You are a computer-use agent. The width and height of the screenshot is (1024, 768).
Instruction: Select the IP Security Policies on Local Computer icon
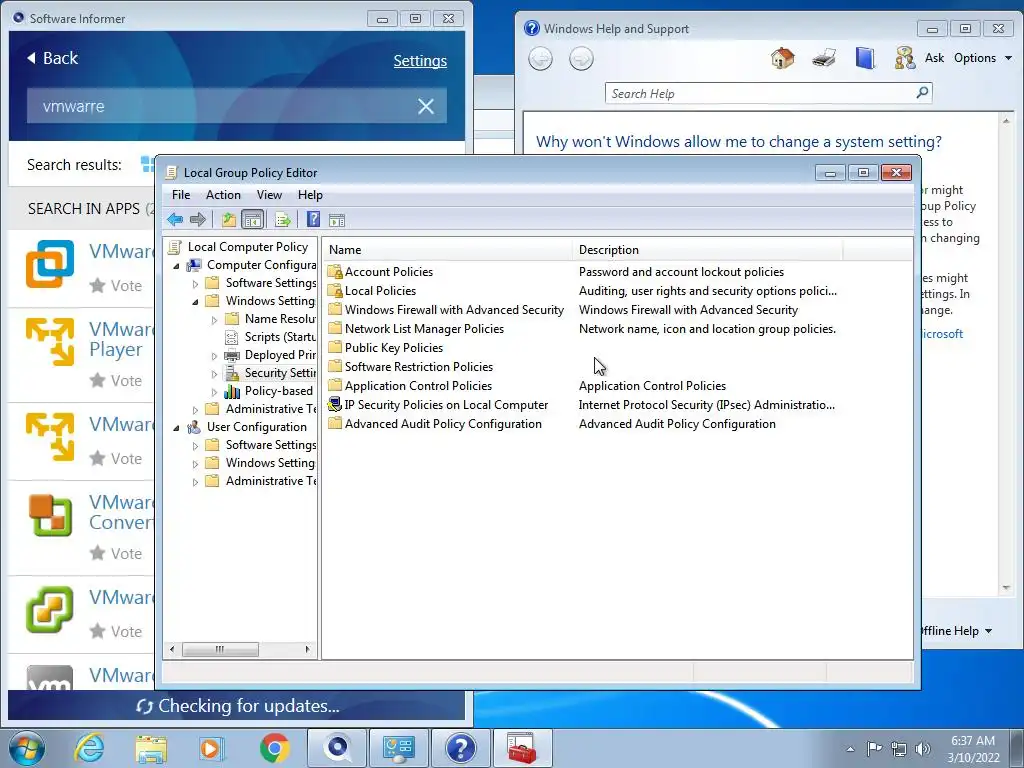(335, 405)
